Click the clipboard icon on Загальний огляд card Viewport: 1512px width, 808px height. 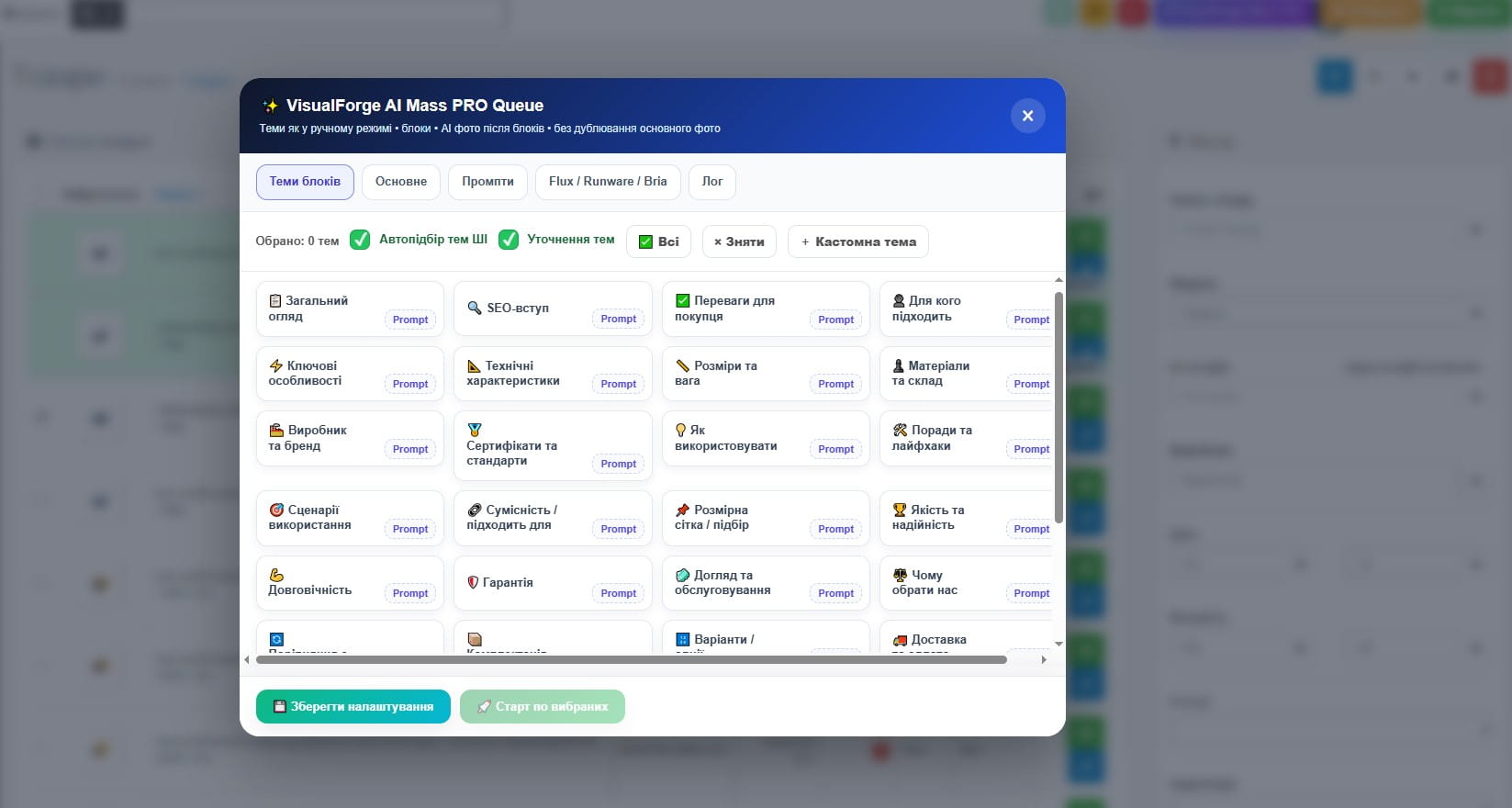[275, 300]
